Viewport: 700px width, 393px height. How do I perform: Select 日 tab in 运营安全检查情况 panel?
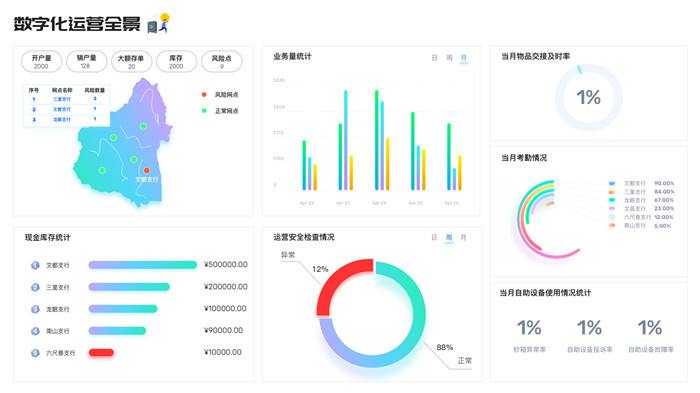pos(434,238)
